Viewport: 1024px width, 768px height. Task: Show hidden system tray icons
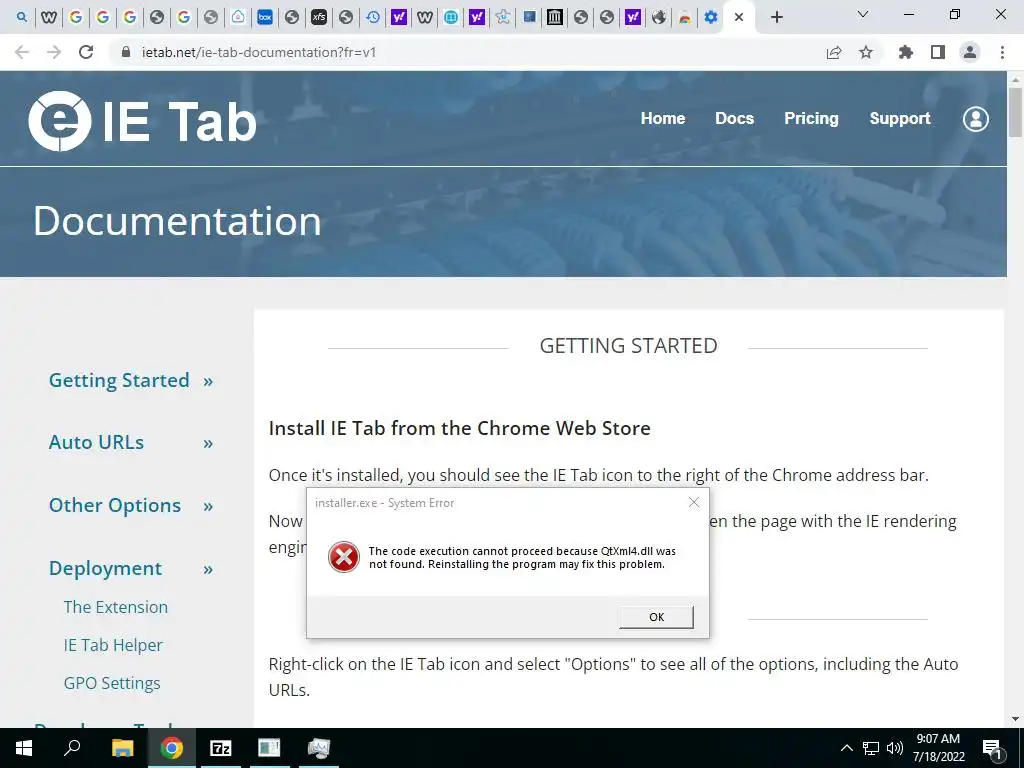(x=846, y=748)
